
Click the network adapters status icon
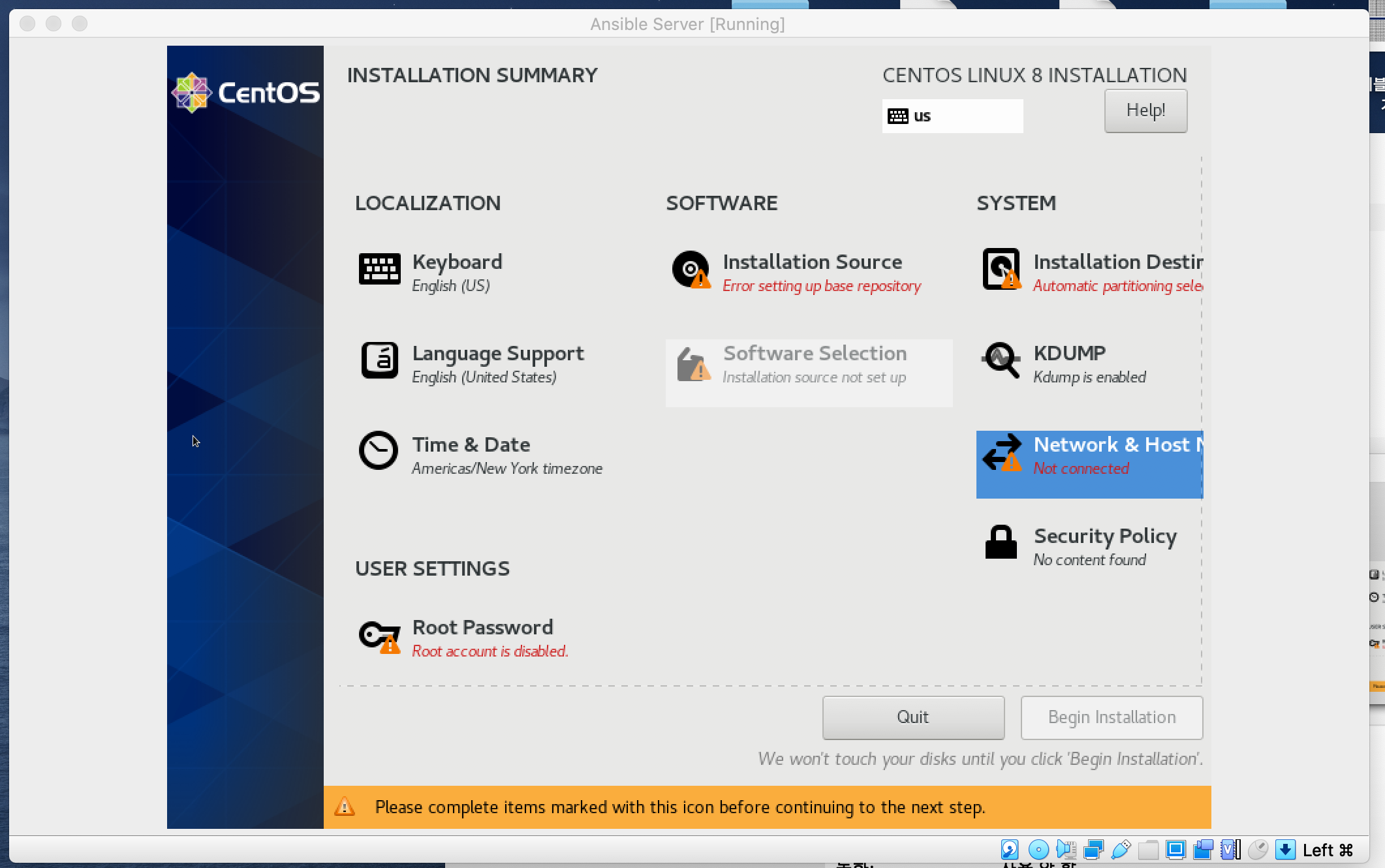(x=1093, y=849)
